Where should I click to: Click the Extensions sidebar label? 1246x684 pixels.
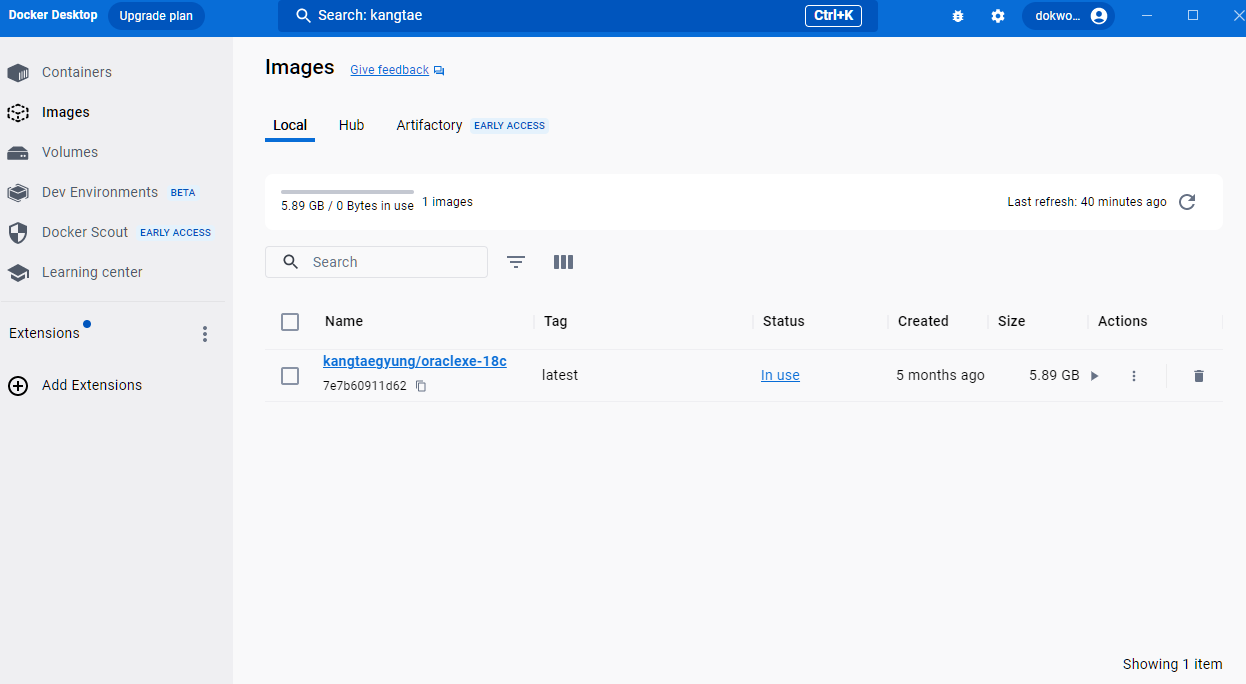(44, 333)
